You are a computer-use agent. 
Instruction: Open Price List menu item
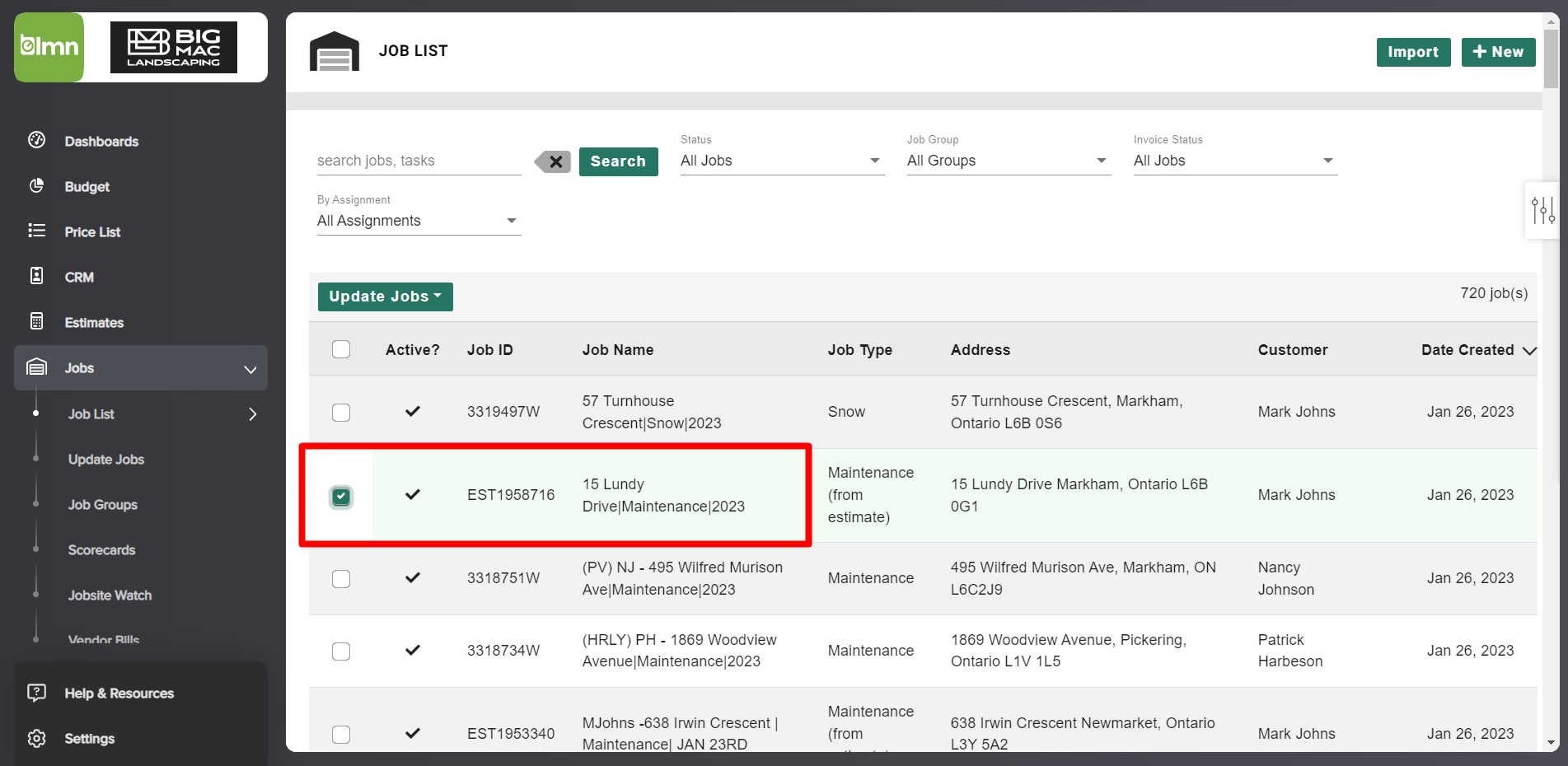[x=92, y=232]
